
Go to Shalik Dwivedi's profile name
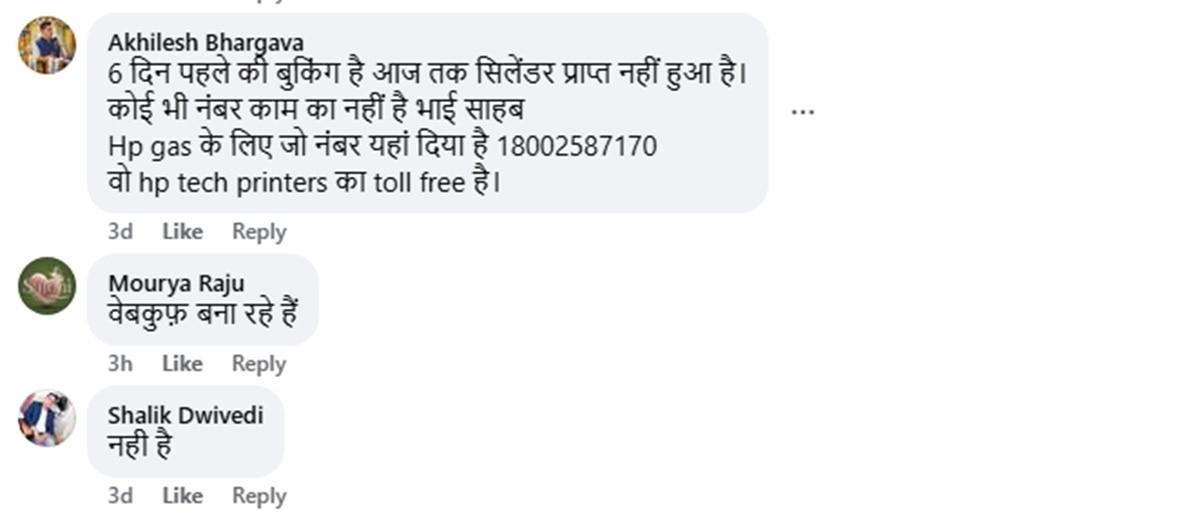click(186, 414)
